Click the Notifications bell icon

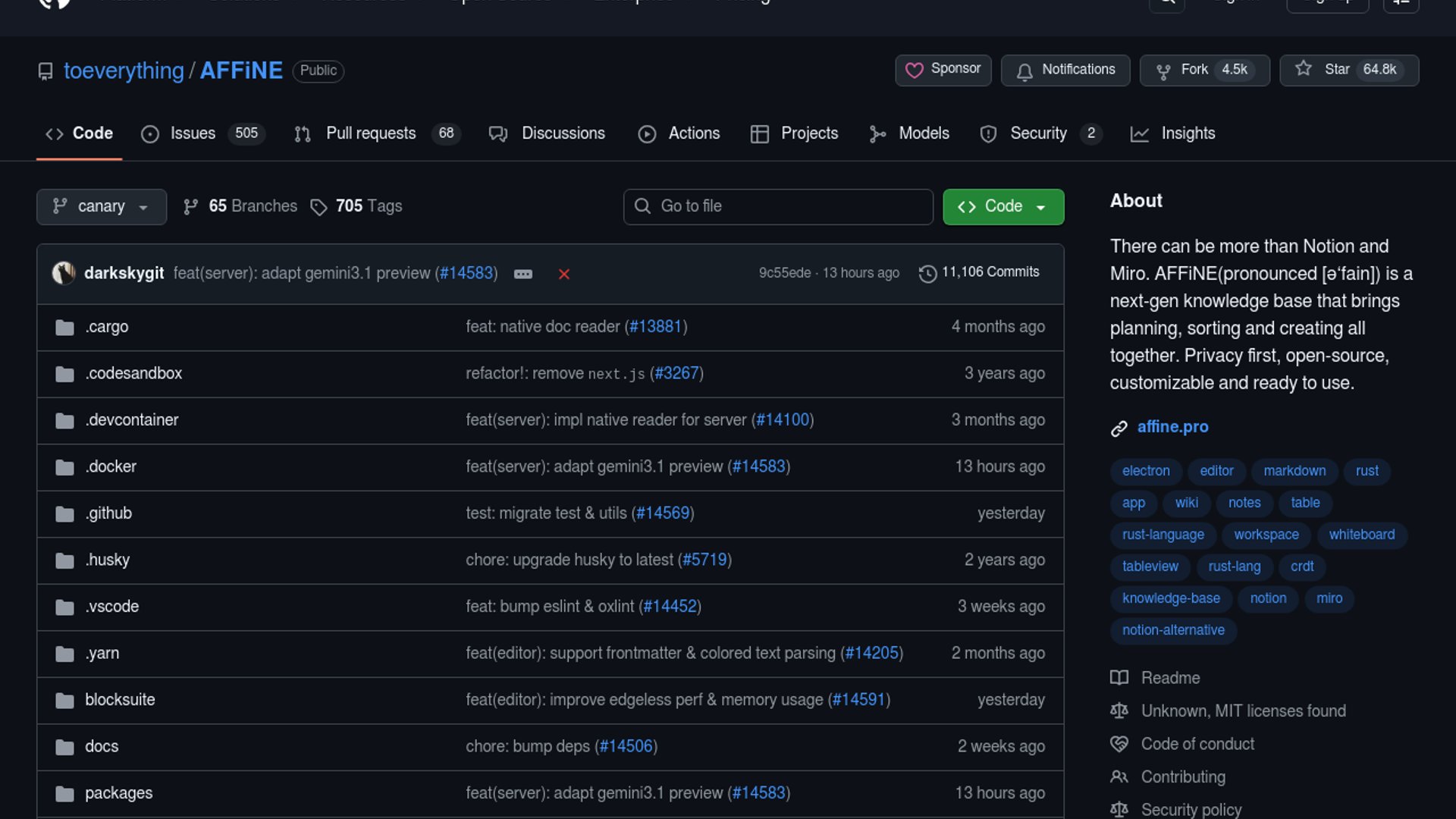(x=1025, y=71)
